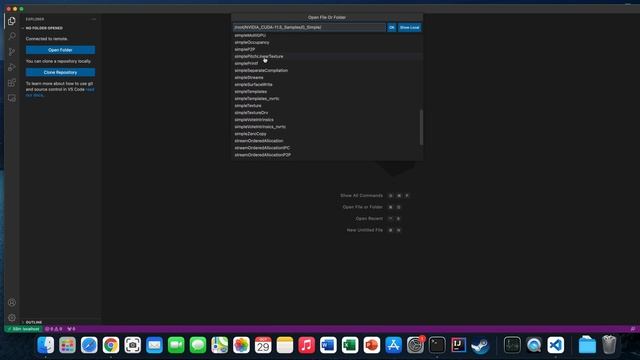This screenshot has height=360, width=640.
Task: Select simpleVoteIntrinsics folder entry
Action: (327, 120)
